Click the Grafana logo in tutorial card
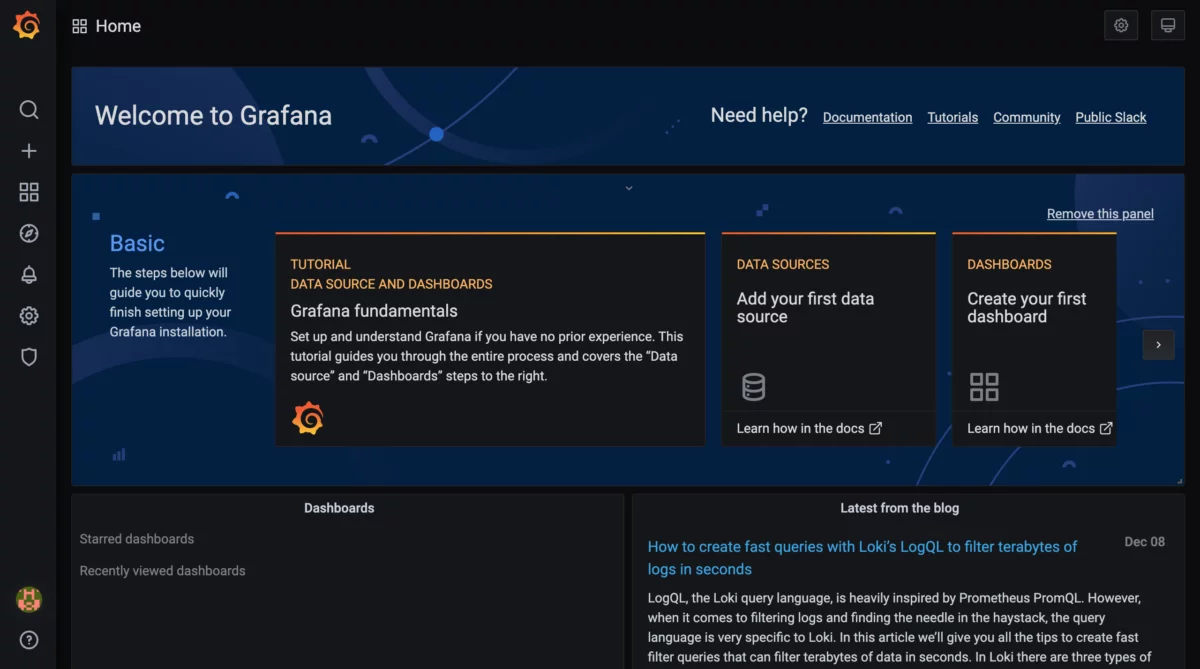 tap(308, 418)
